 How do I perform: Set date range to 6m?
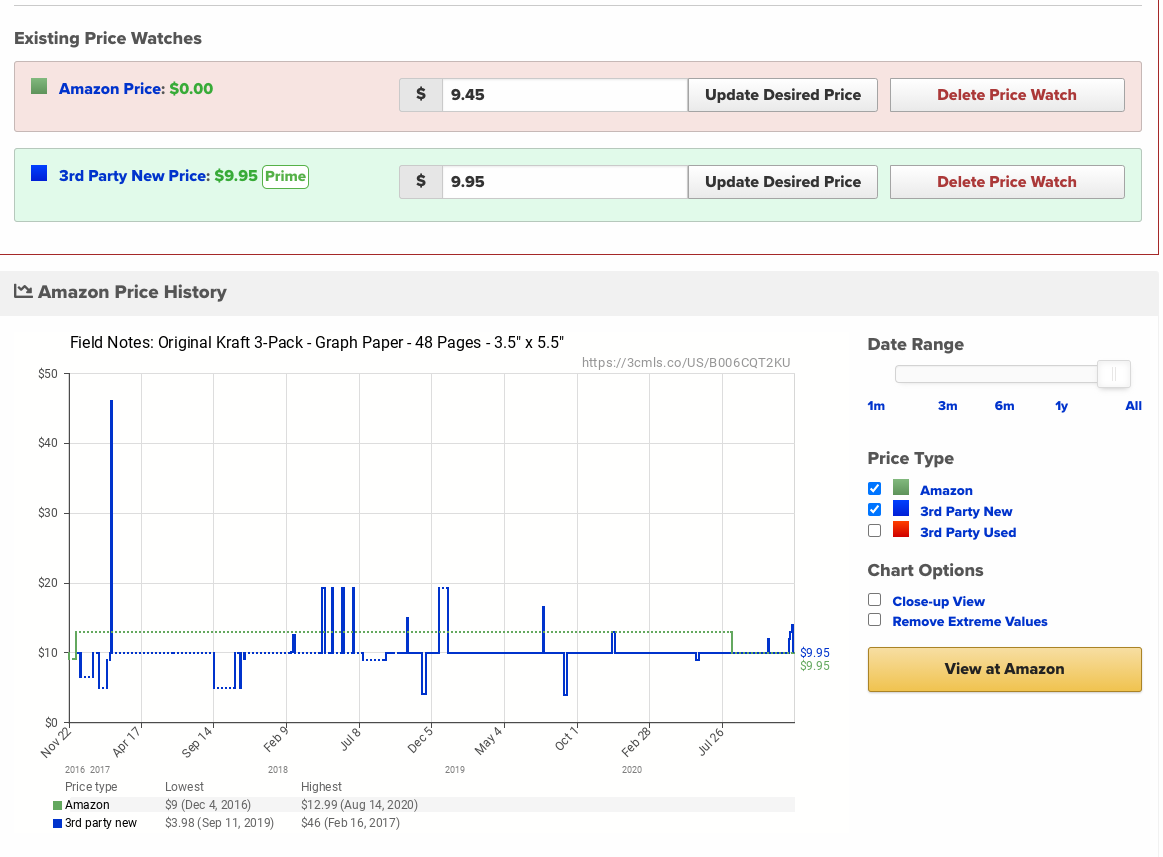point(1004,406)
